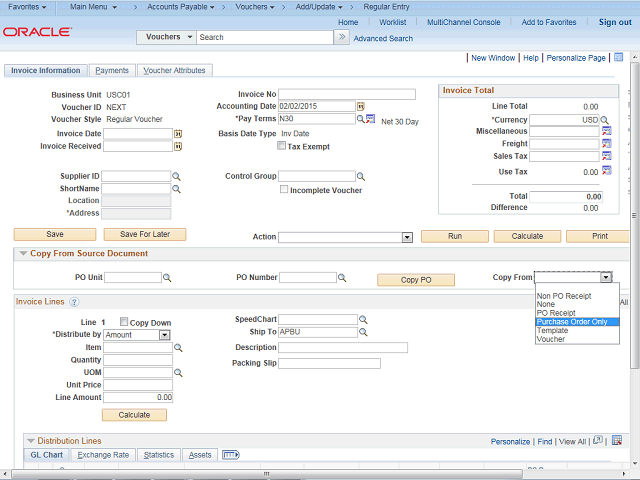The width and height of the screenshot is (640, 480).
Task: Click the Invoice Date calendar icon
Action: pyautogui.click(x=178, y=133)
